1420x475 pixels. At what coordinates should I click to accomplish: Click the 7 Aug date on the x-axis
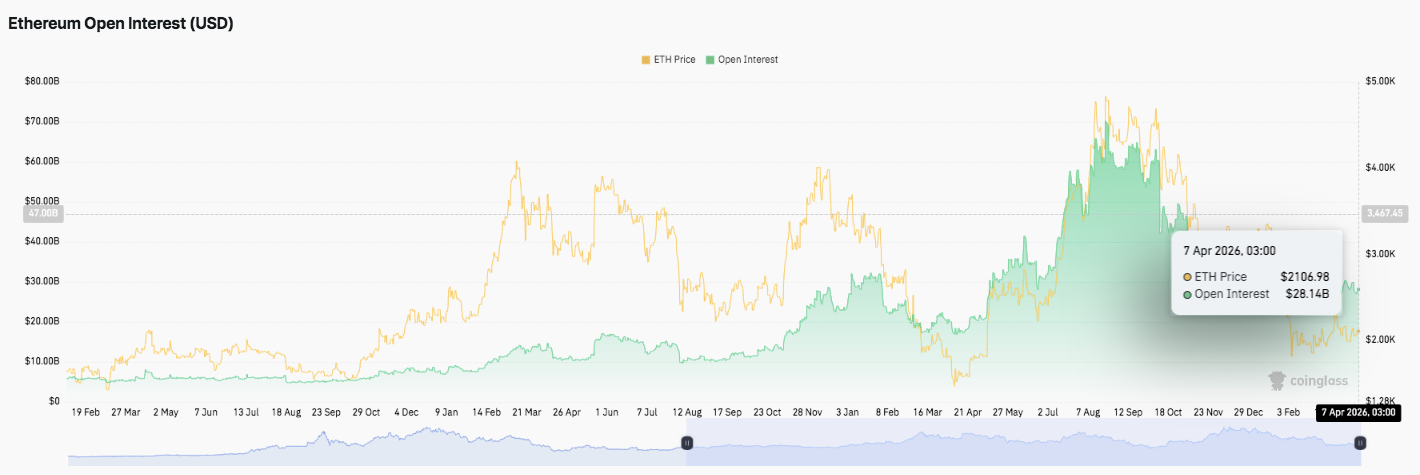point(1089,412)
